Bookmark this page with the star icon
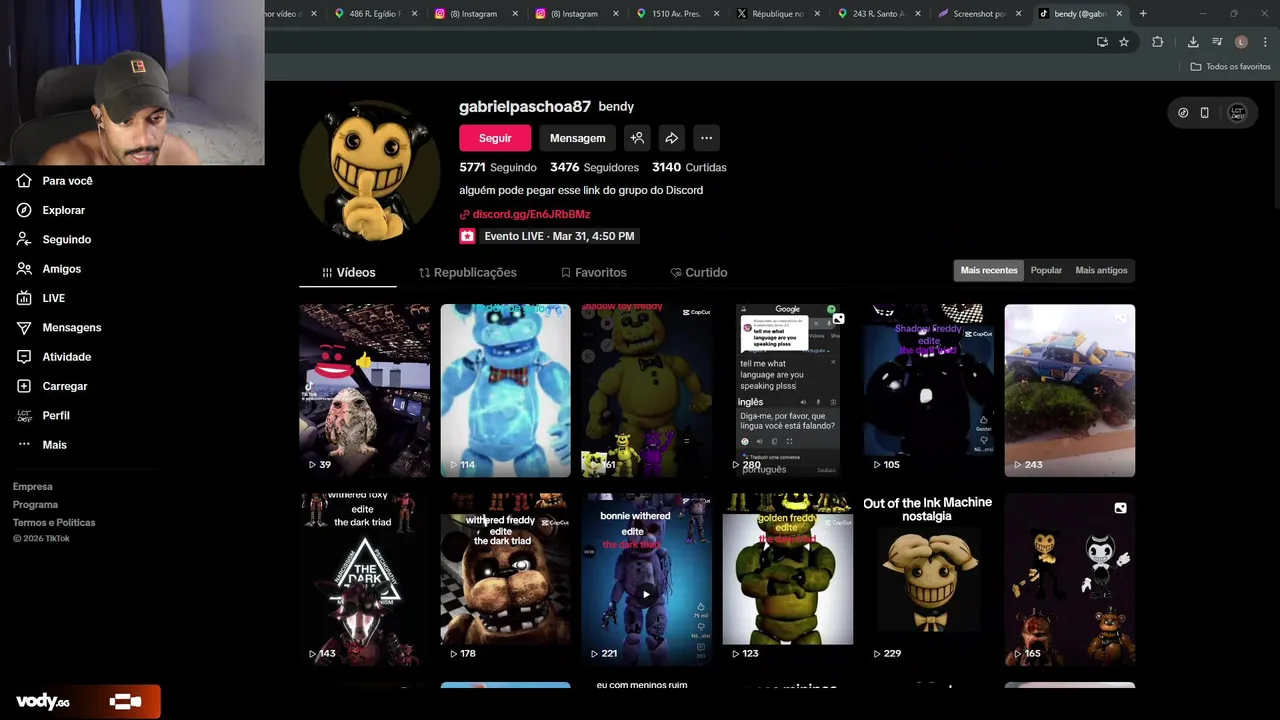The height and width of the screenshot is (720, 1280). 1124,42
